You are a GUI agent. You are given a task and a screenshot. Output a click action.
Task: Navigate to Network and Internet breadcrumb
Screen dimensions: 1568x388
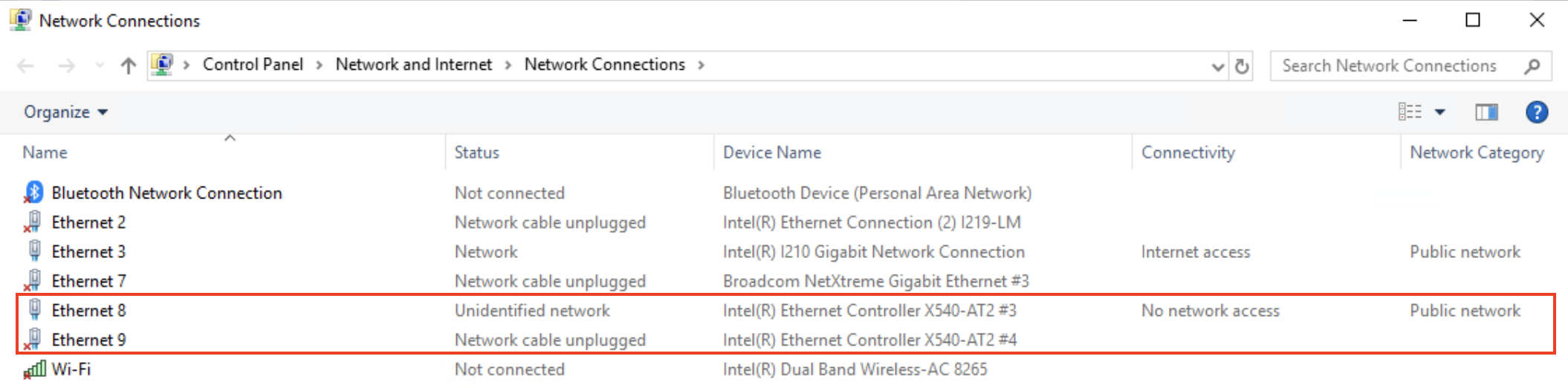click(x=414, y=65)
